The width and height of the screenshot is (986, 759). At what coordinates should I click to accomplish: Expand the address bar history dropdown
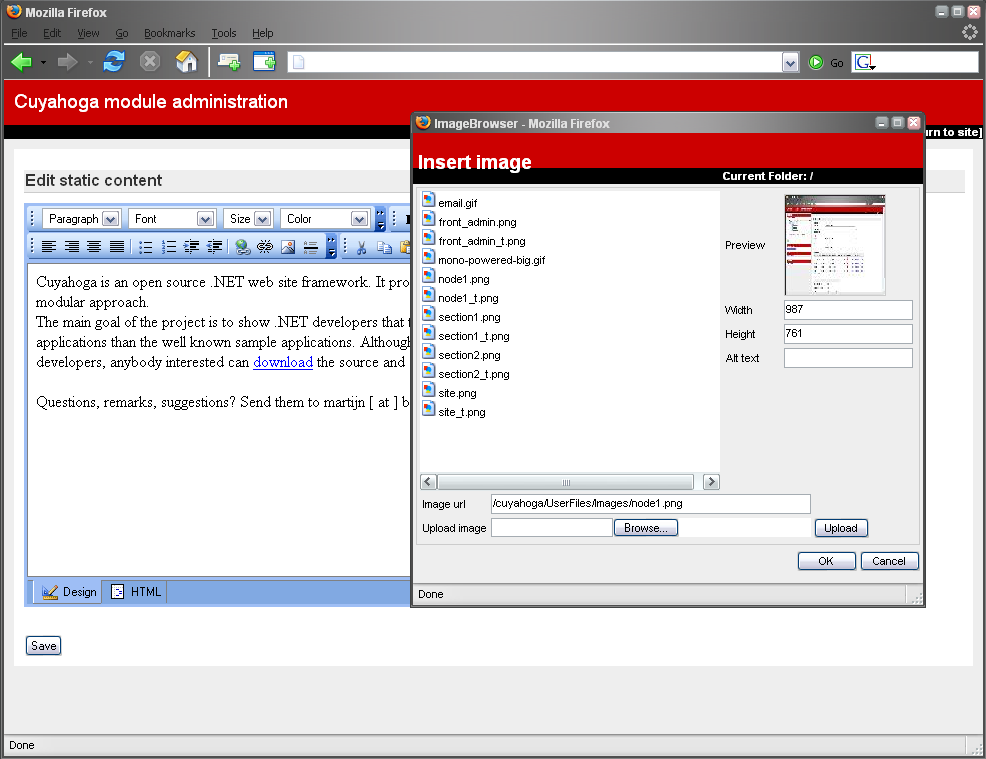(790, 62)
